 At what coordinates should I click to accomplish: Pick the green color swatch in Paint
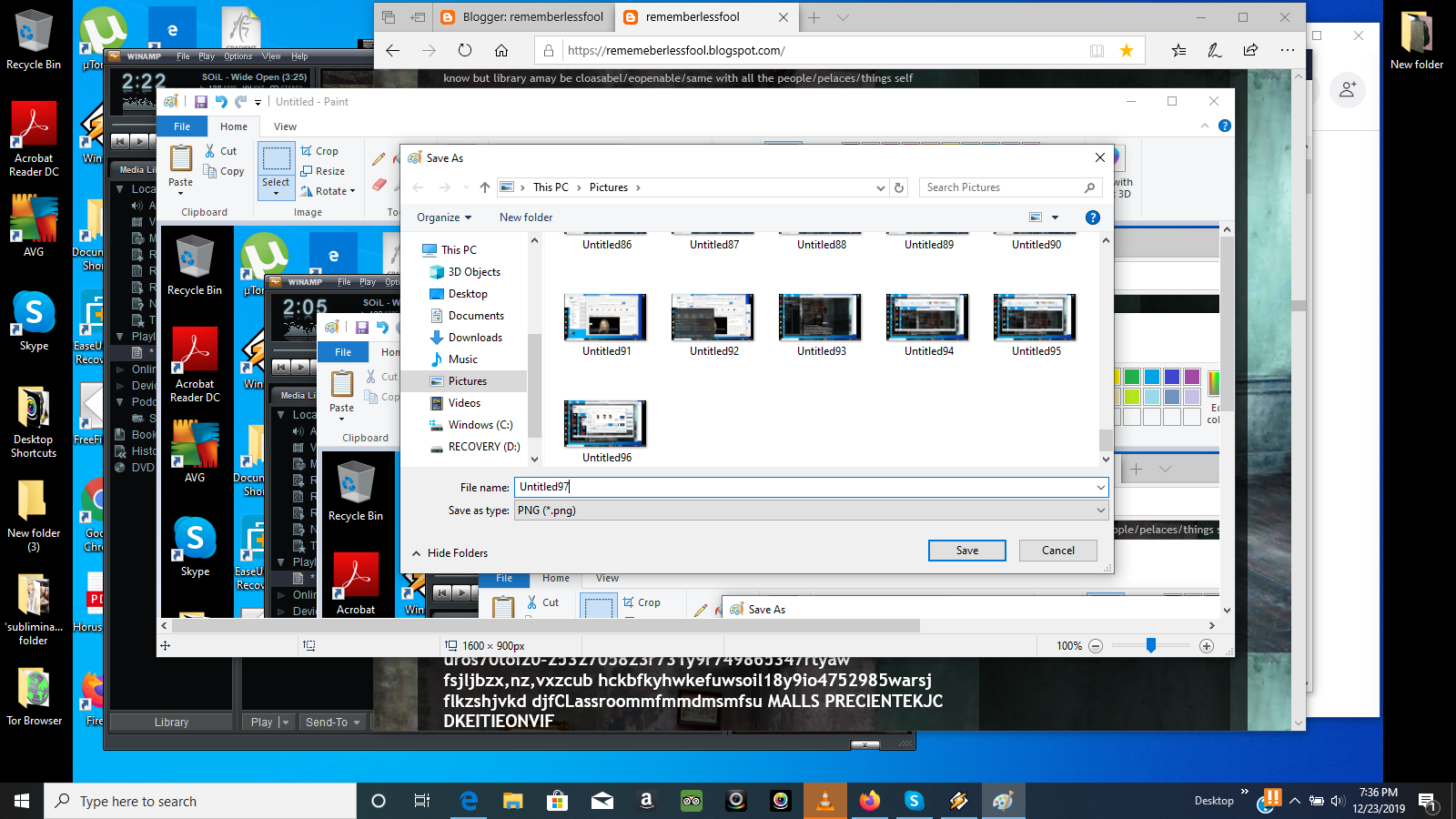point(1132,377)
